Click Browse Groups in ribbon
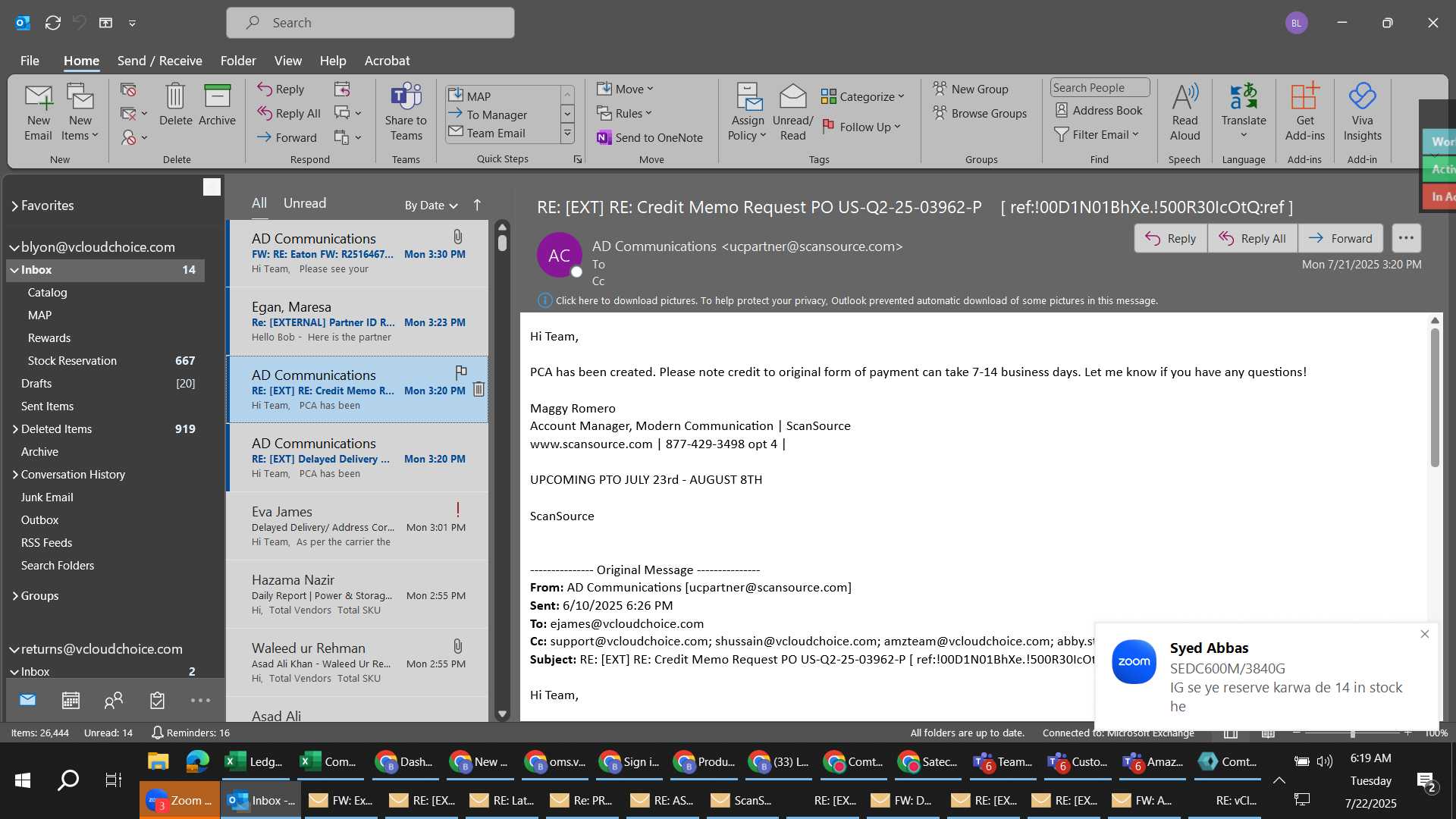Viewport: 1456px width, 819px height. 980,113
